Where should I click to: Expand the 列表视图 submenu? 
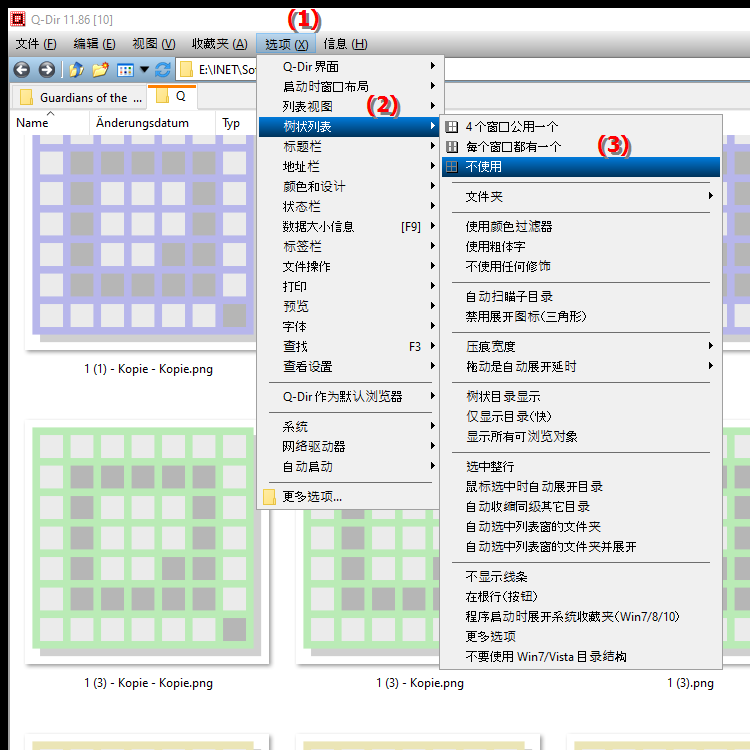tap(349, 107)
